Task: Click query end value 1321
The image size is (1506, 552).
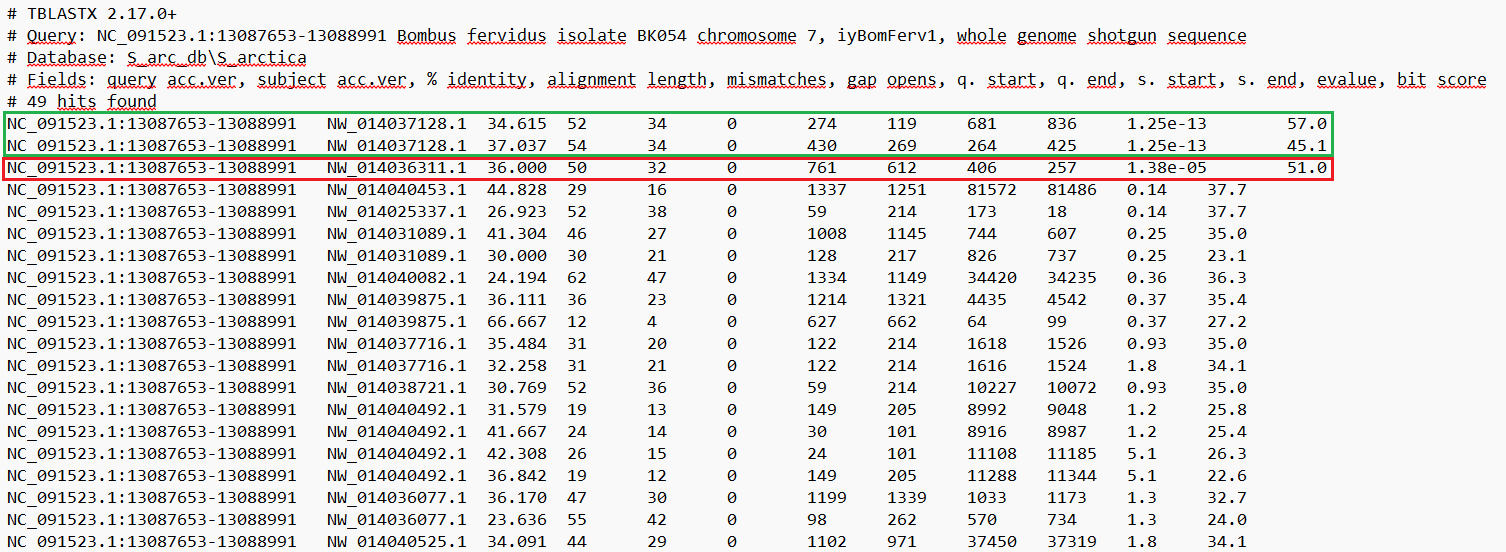Action: [x=907, y=299]
